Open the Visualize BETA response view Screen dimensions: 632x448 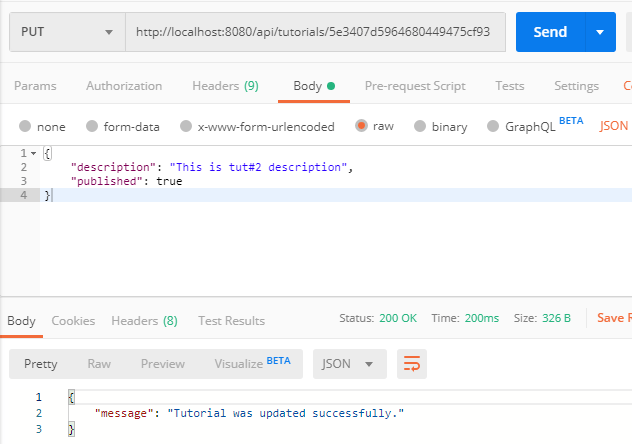pos(252,363)
